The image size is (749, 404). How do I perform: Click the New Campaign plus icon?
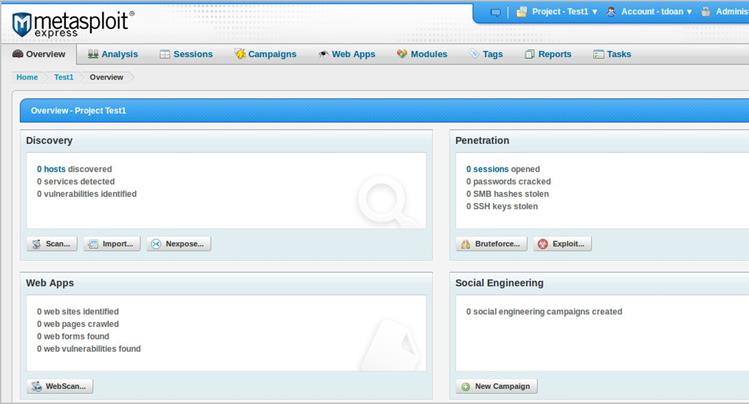click(465, 386)
